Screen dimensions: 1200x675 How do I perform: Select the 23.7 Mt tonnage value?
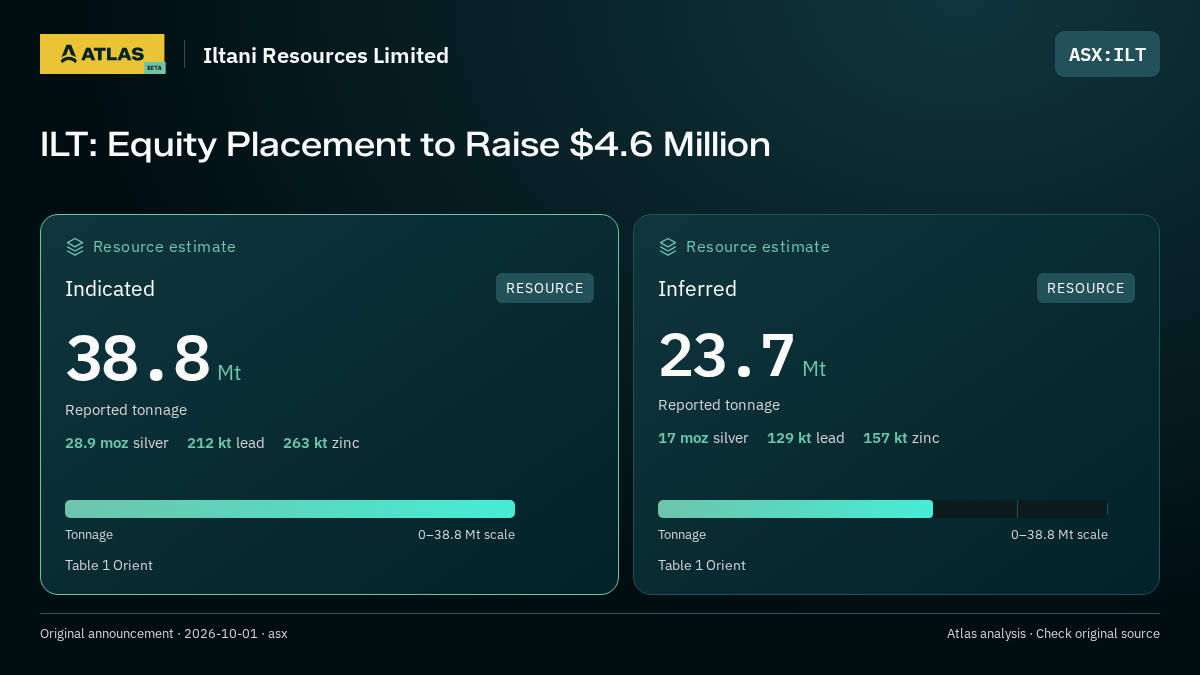click(742, 355)
